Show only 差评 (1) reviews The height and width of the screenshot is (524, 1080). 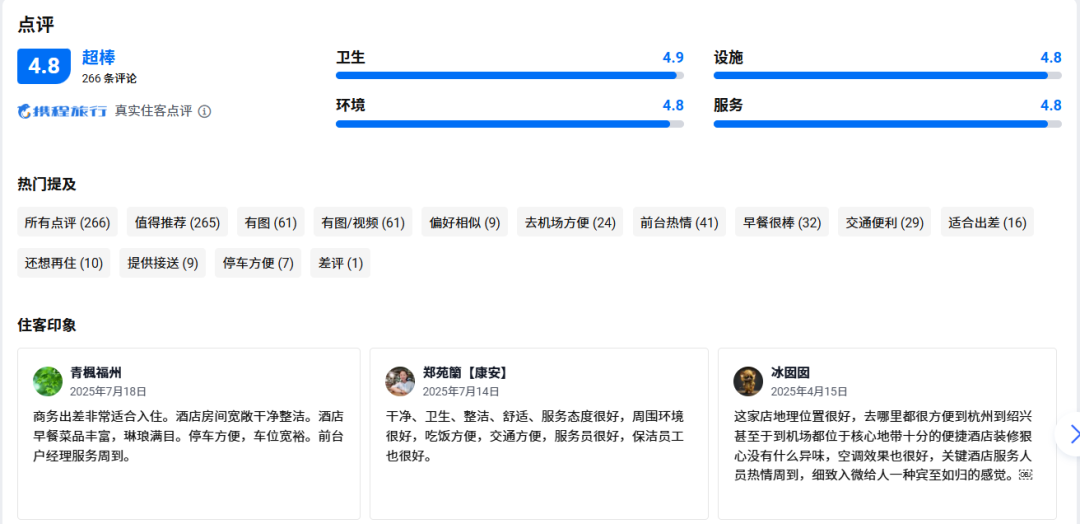click(x=340, y=263)
